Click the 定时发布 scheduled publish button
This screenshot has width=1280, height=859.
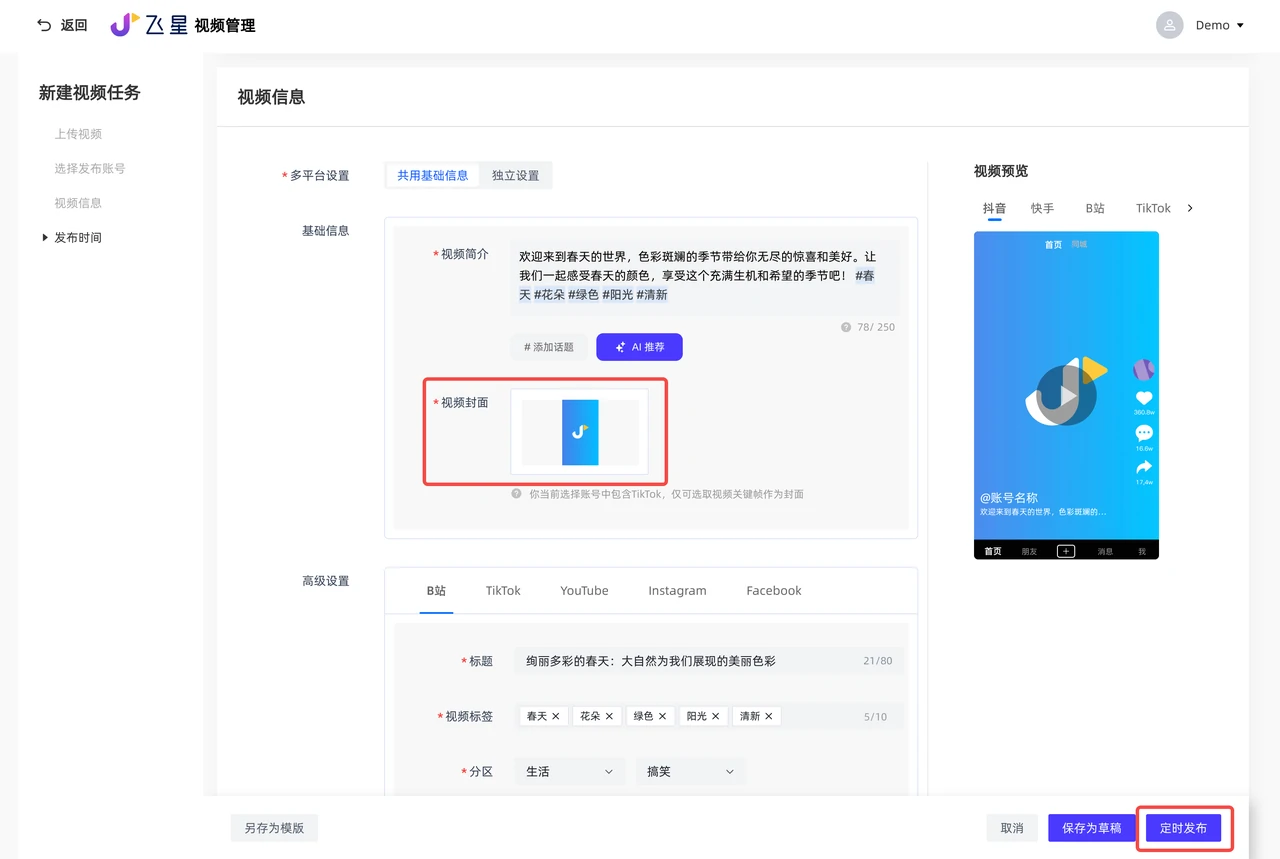pos(1184,828)
